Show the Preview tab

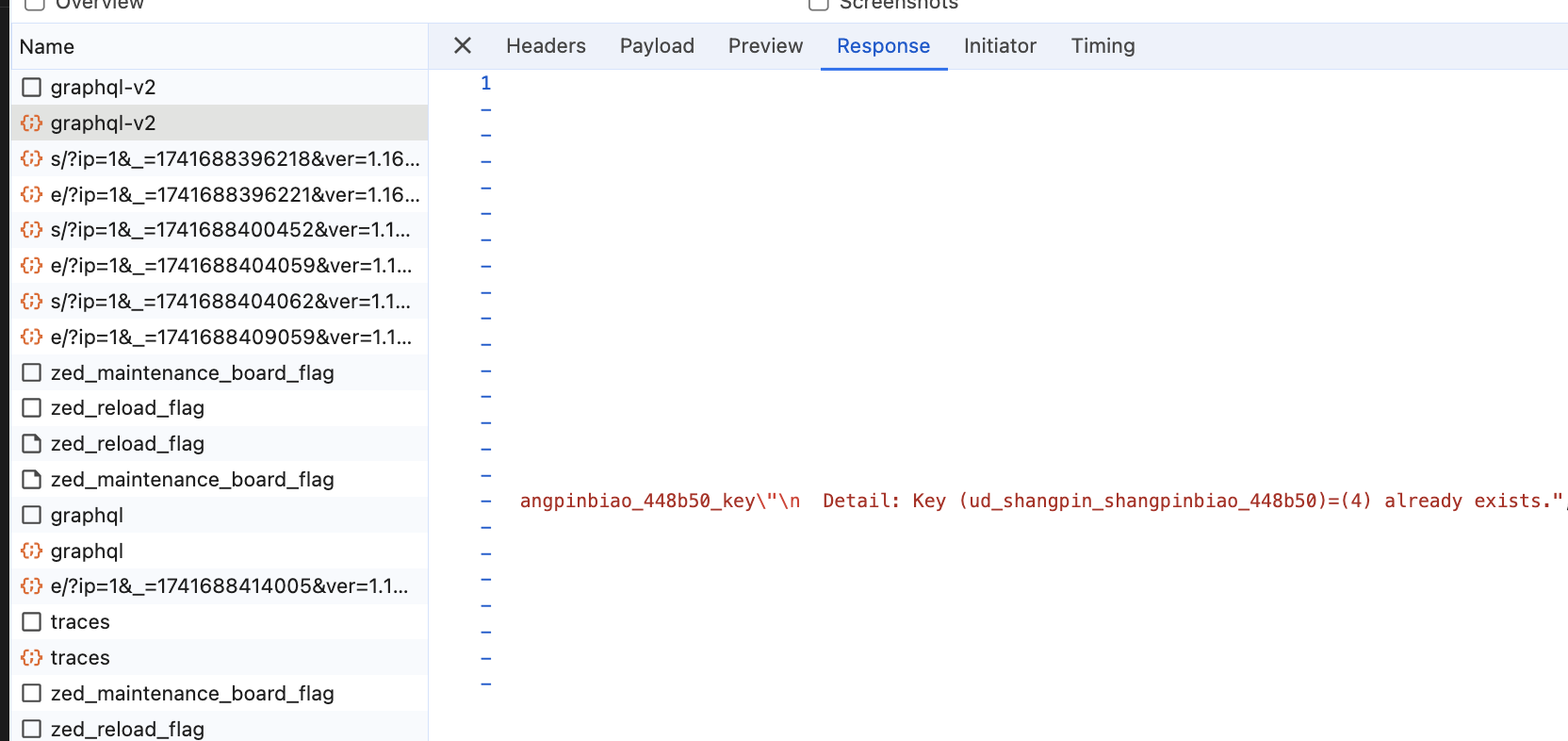(765, 45)
